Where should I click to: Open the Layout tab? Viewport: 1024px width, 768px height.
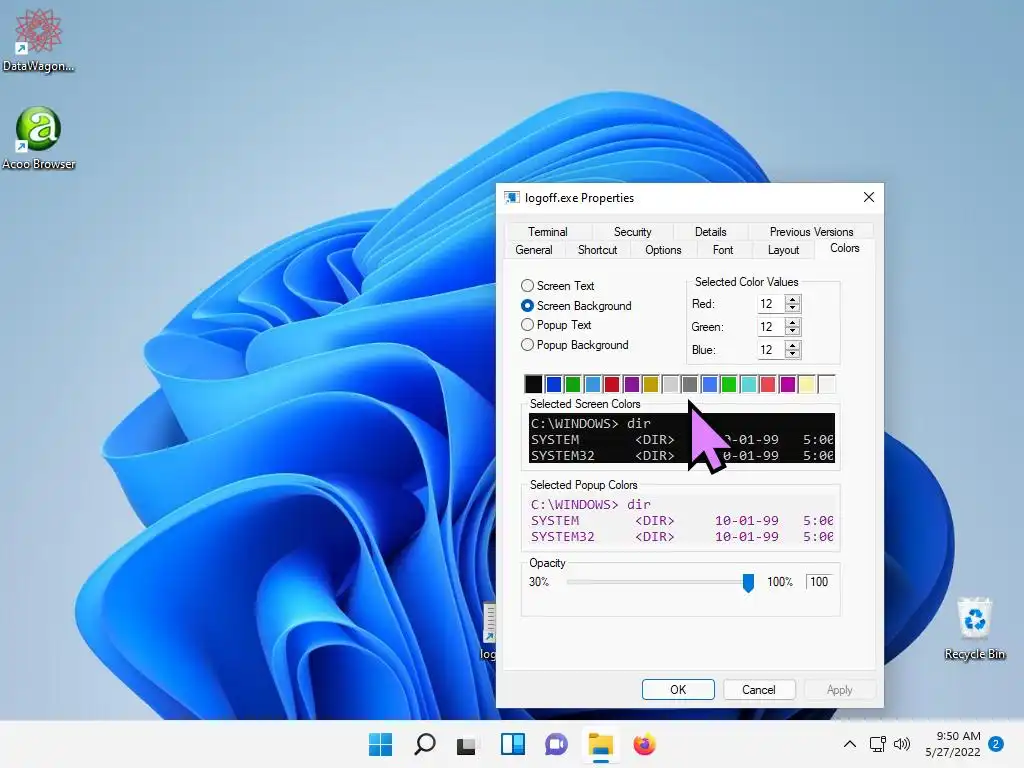coord(783,250)
